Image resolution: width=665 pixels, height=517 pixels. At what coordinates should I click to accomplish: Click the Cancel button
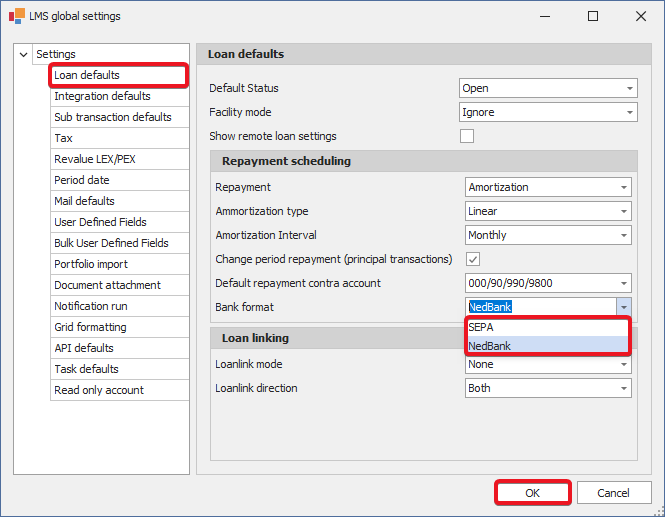[x=613, y=493]
